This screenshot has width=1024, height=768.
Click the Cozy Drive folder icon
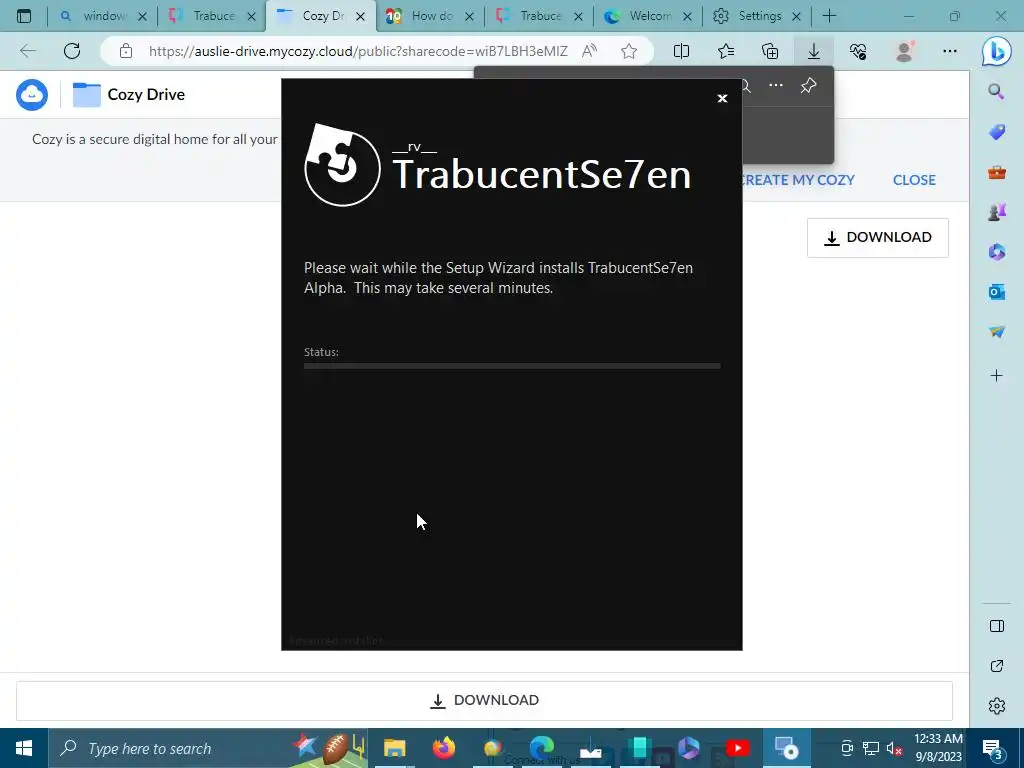[86, 95]
